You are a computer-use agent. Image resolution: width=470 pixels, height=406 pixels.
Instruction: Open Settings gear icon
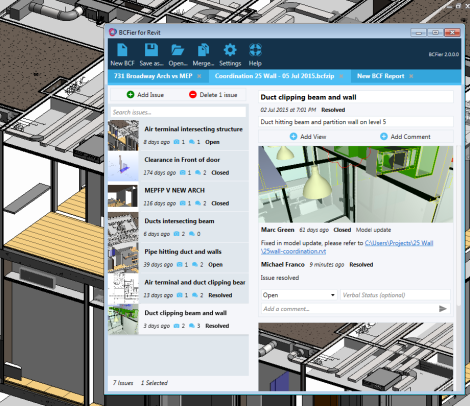pyautogui.click(x=230, y=50)
